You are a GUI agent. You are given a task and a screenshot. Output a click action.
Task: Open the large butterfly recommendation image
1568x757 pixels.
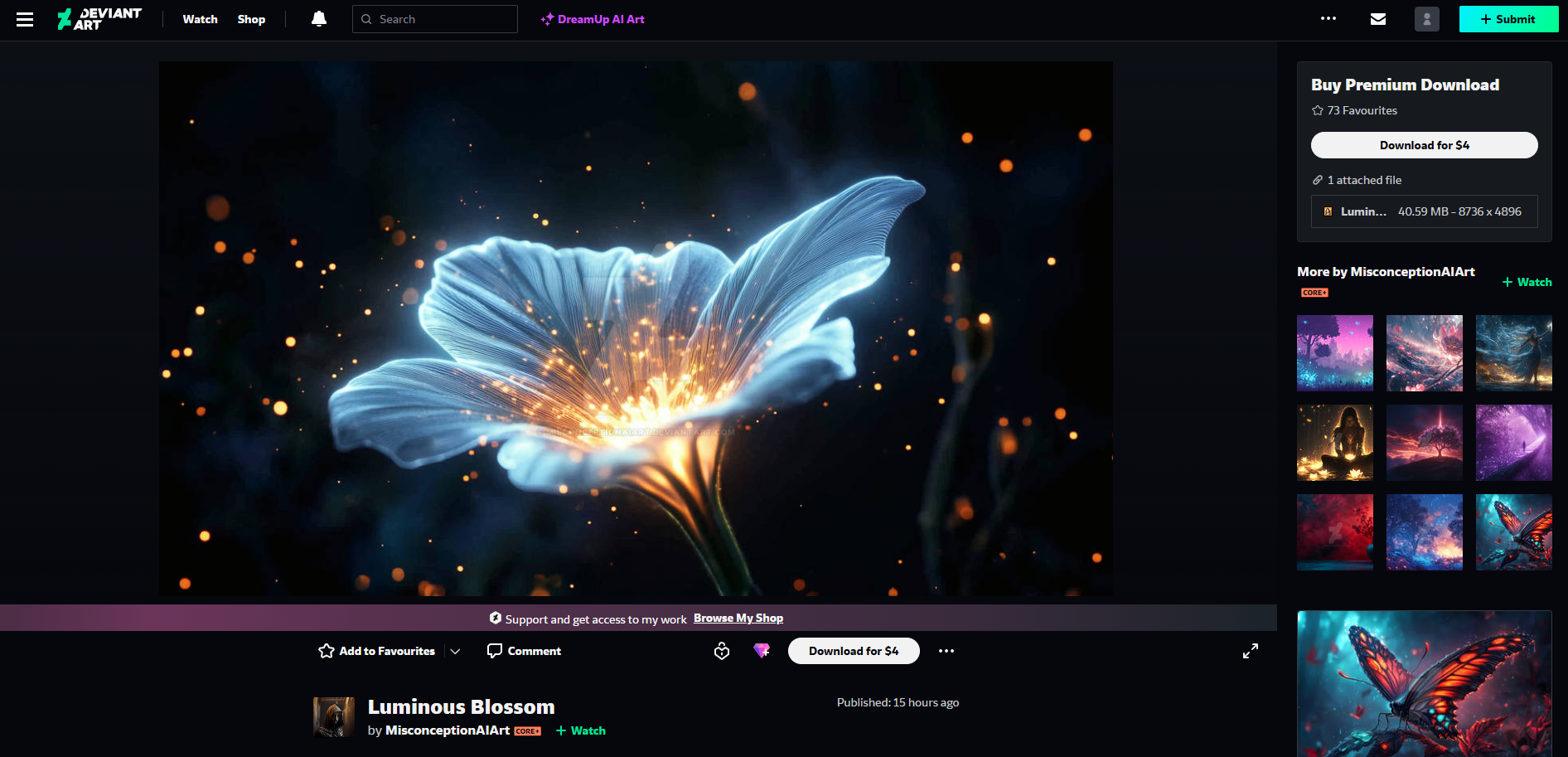(x=1425, y=684)
